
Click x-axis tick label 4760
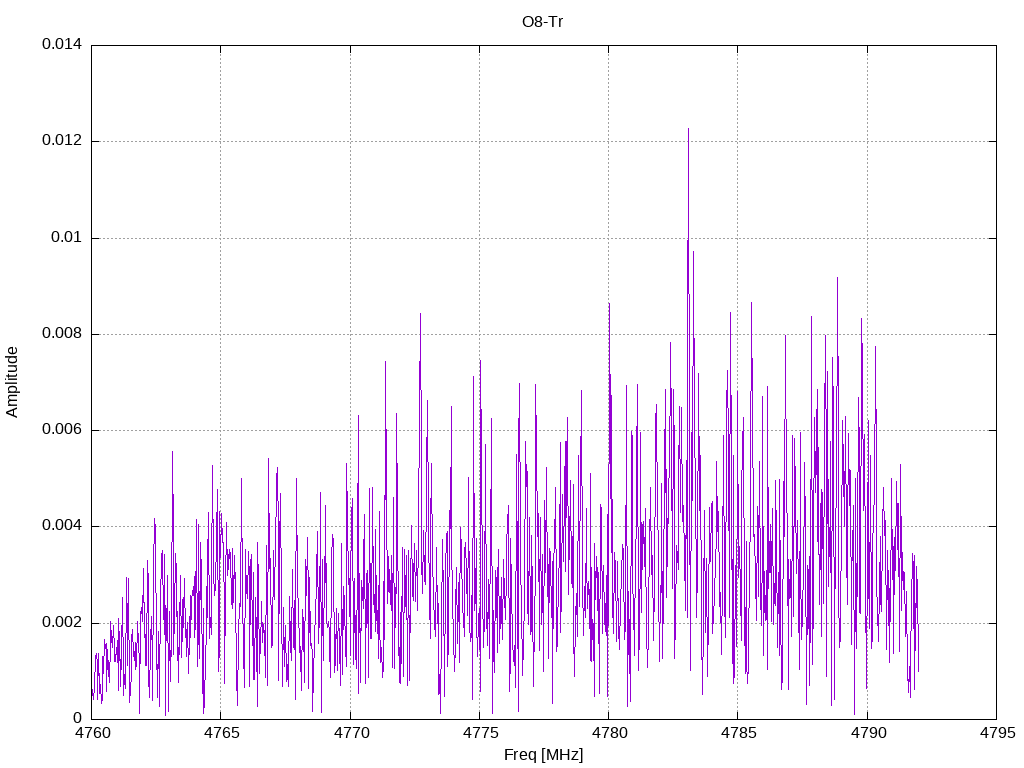(x=93, y=733)
